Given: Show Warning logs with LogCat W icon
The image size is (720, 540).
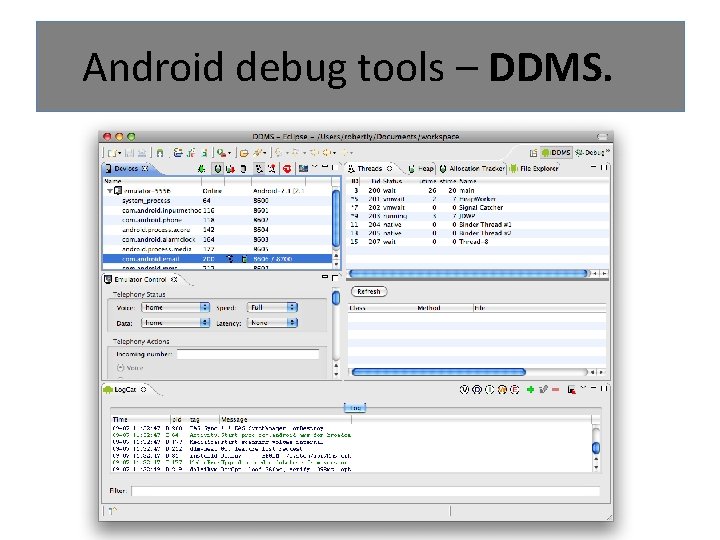Looking at the screenshot, I should tap(502, 389).
